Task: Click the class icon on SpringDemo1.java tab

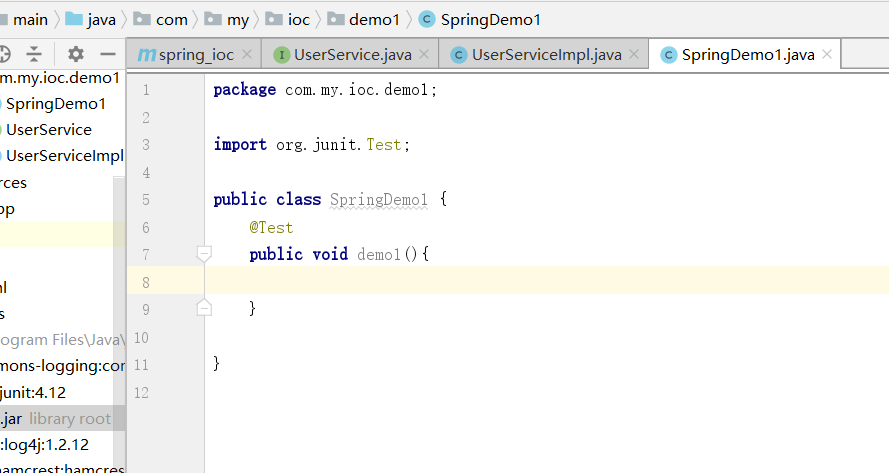Action: 668,55
